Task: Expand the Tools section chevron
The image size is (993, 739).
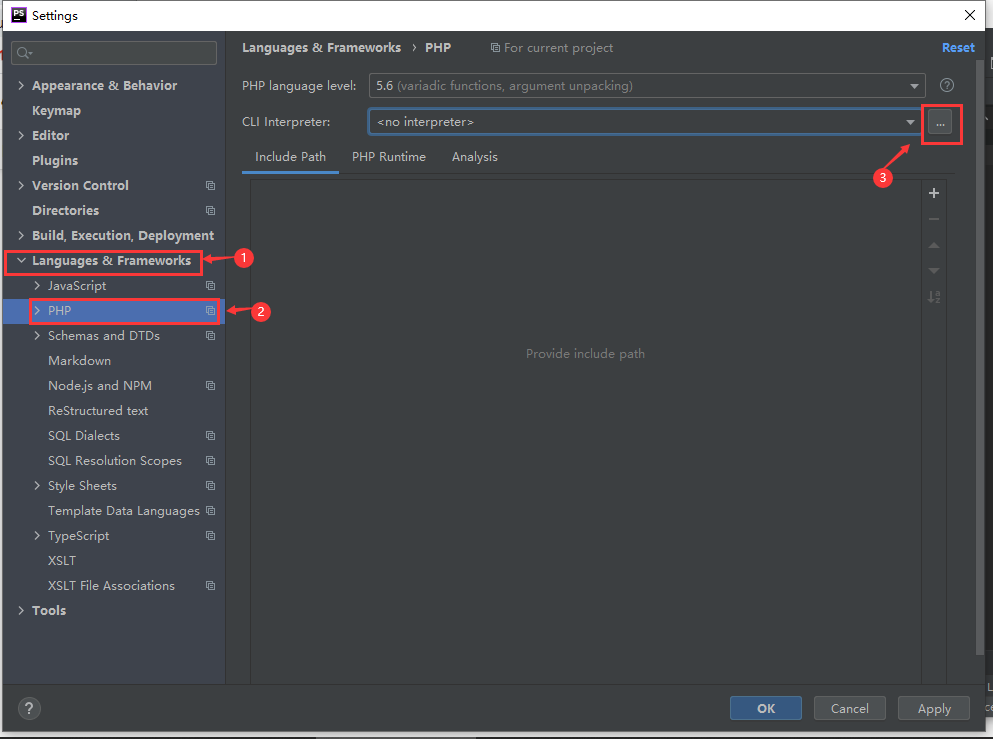Action: (x=21, y=610)
